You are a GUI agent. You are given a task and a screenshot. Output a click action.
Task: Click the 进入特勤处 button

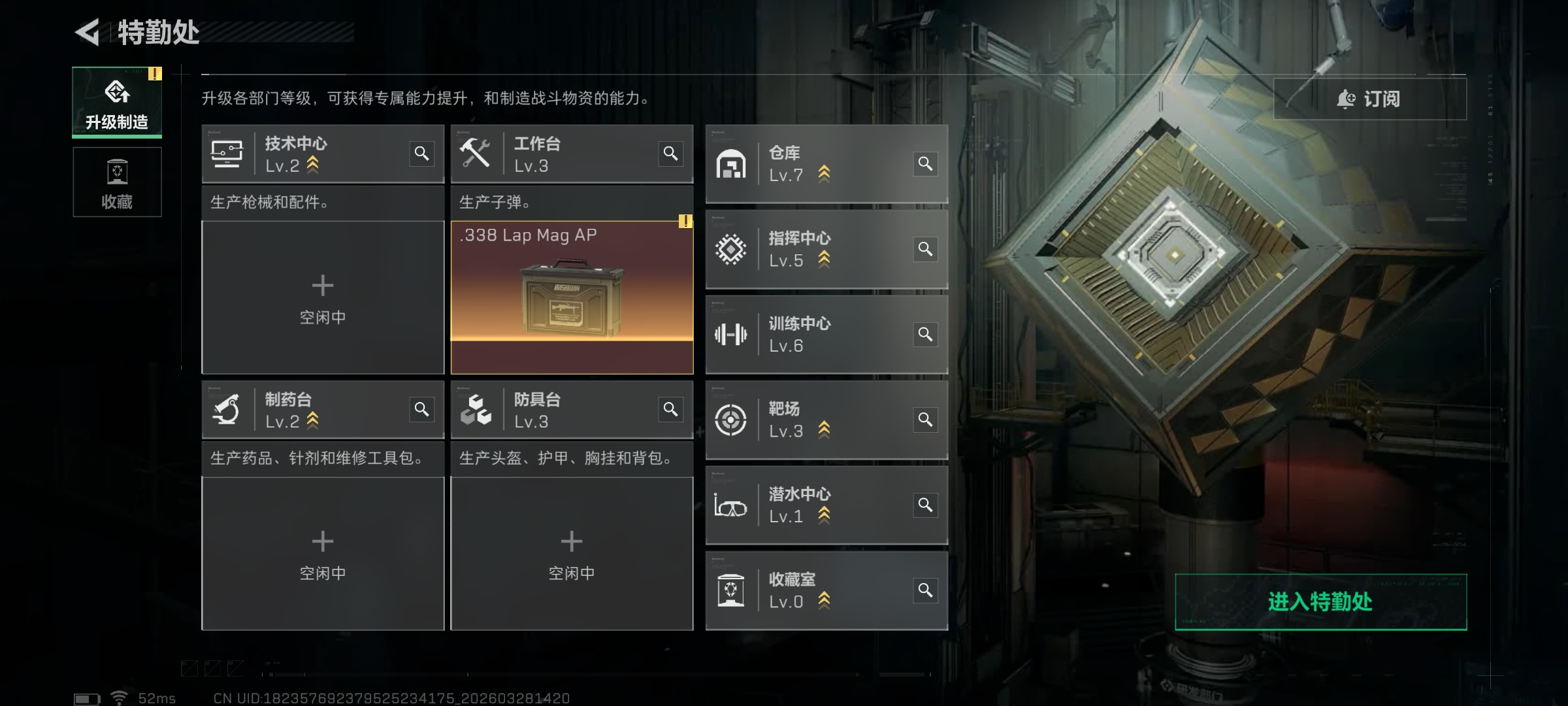point(1320,602)
